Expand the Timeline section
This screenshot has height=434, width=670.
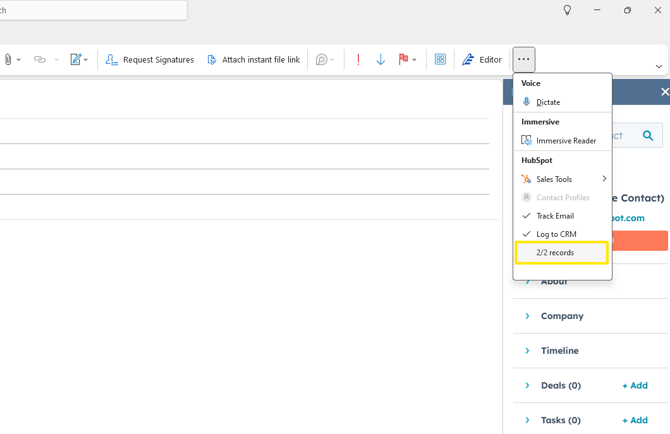[528, 351]
